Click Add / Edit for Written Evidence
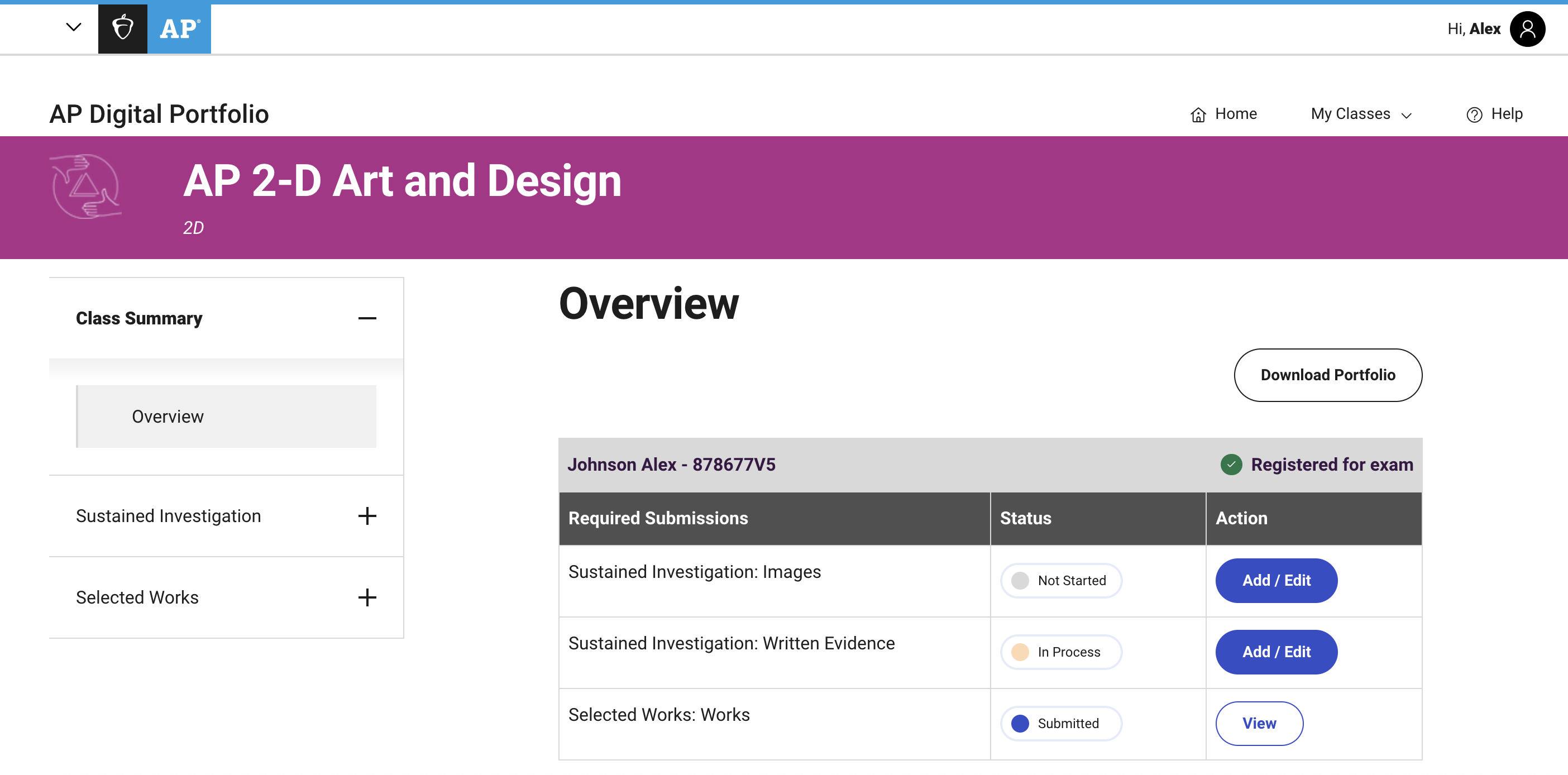This screenshot has height=775, width=1568. point(1277,652)
